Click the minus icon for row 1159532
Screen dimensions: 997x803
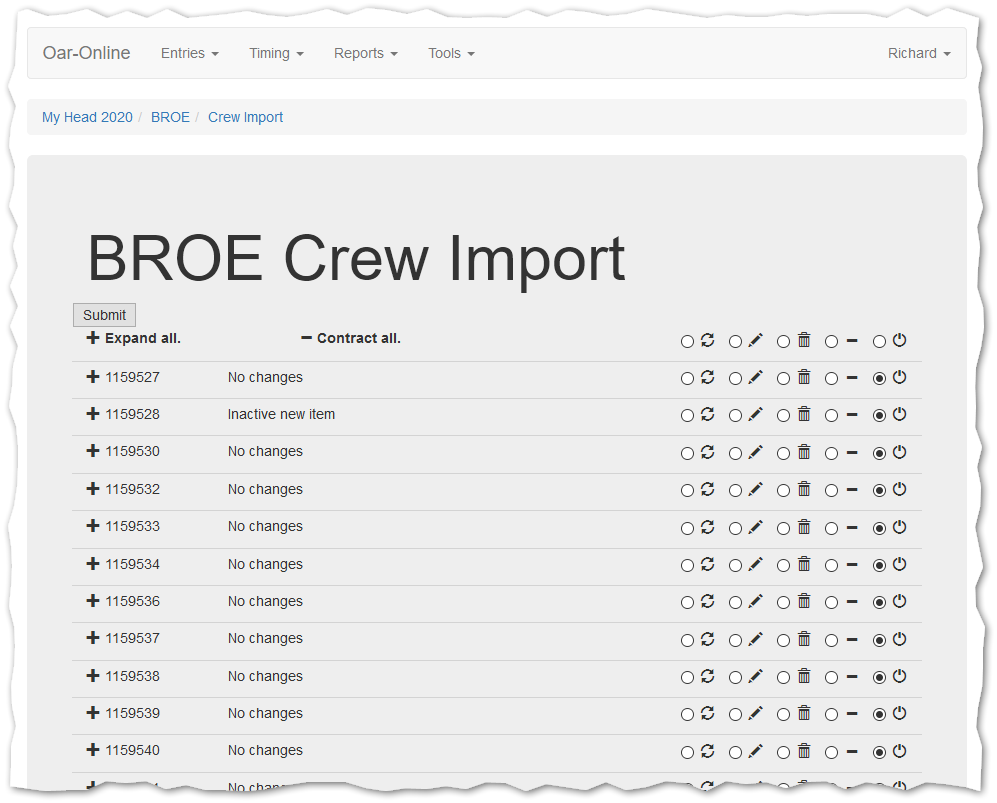click(851, 490)
